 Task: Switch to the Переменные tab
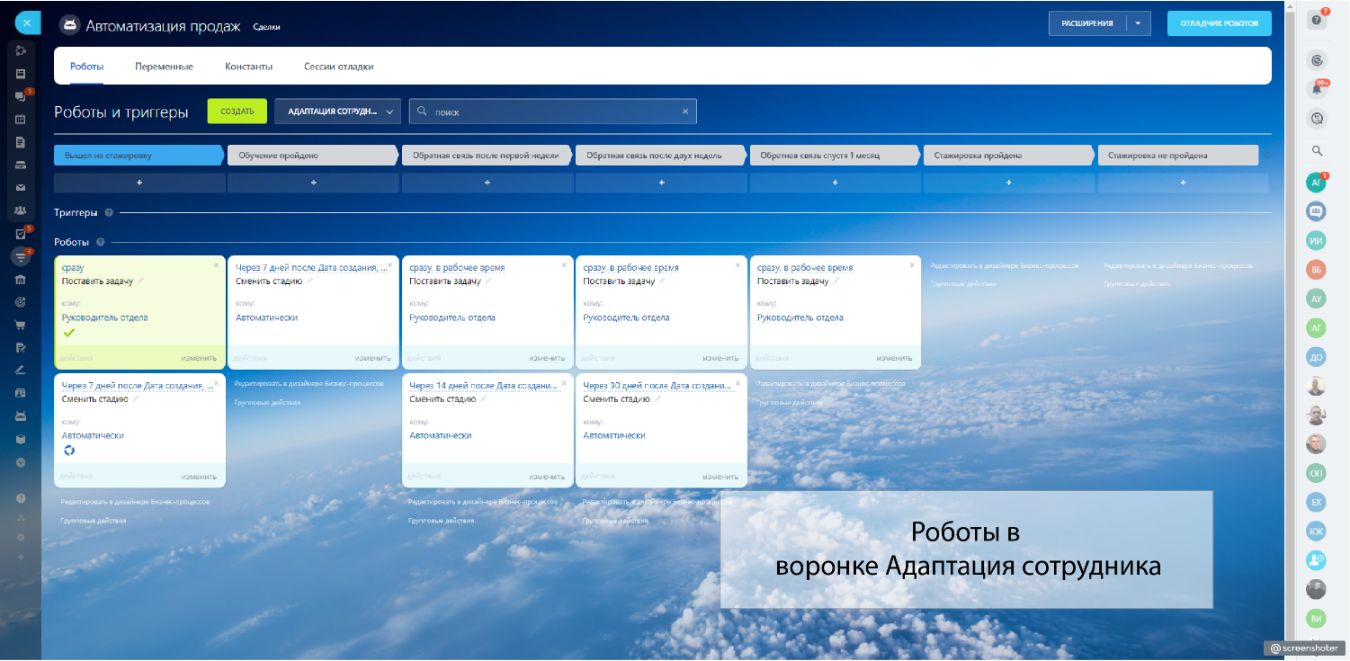(x=164, y=67)
